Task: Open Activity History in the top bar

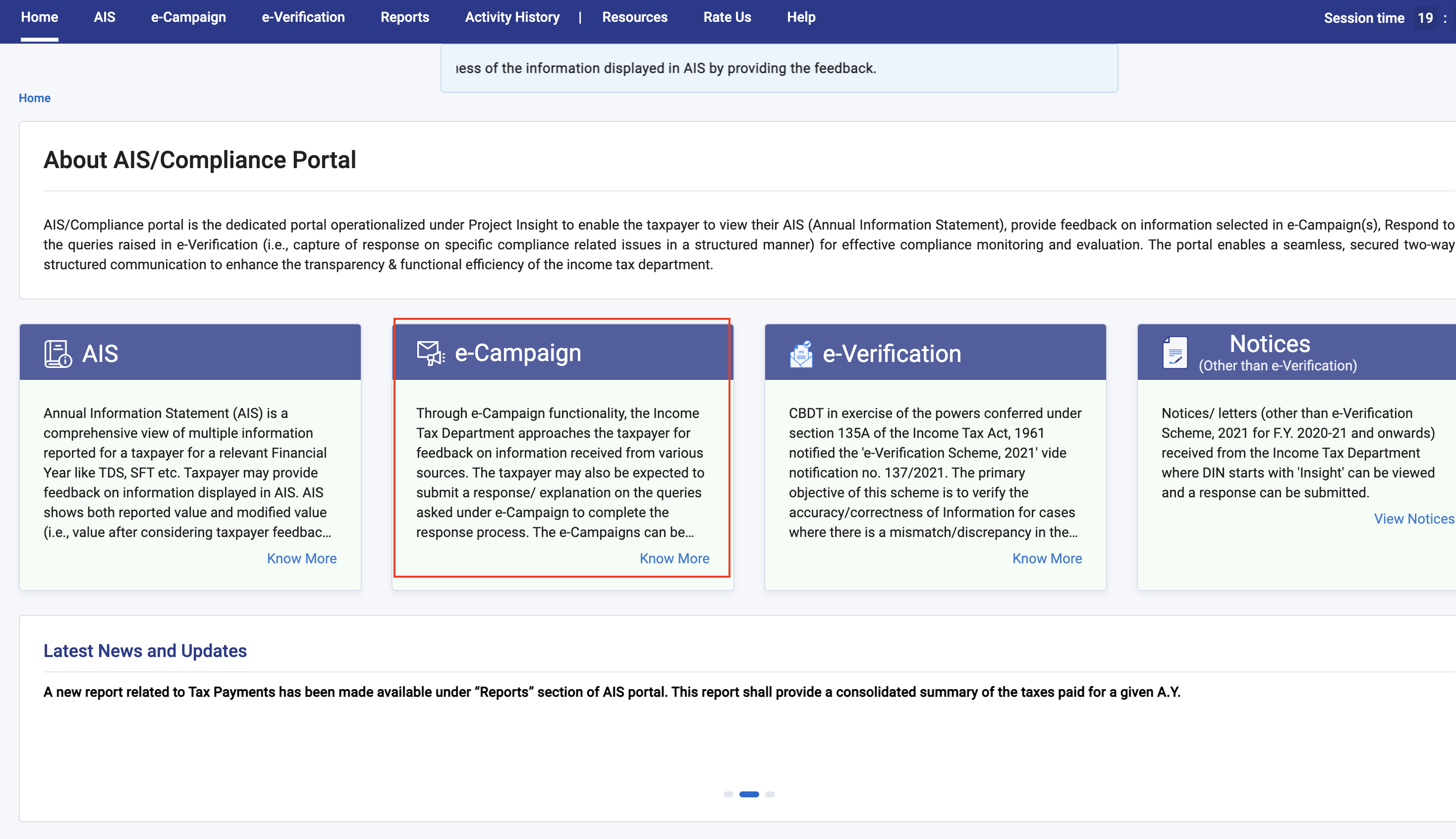Action: point(512,17)
